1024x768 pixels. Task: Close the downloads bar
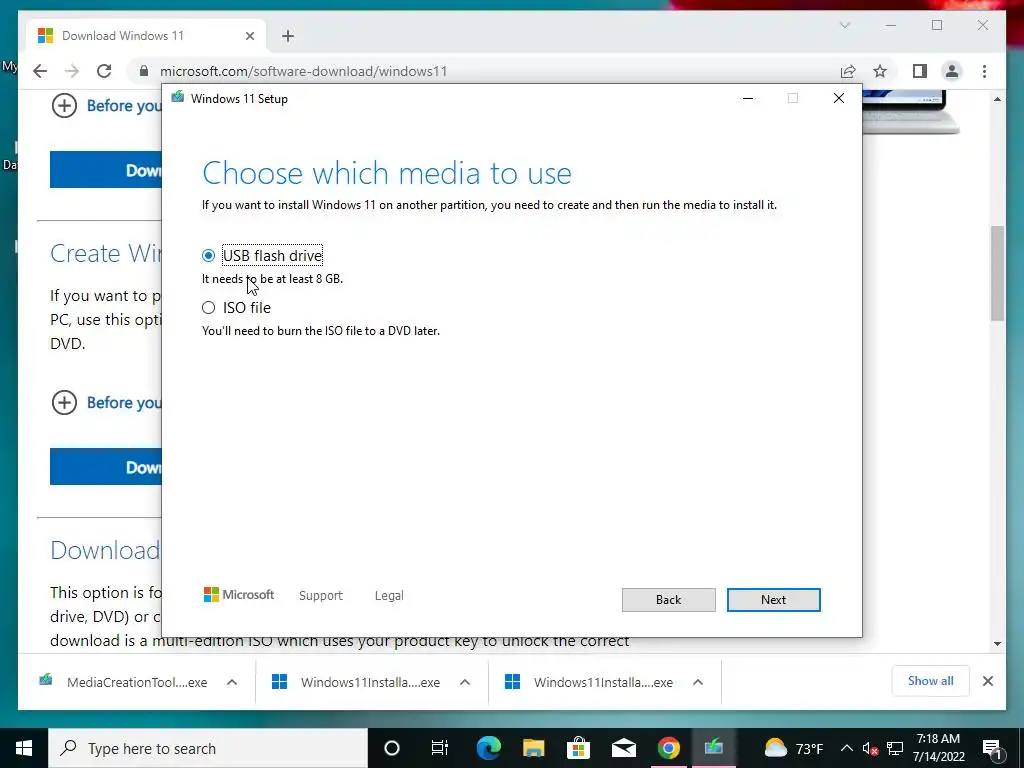987,681
